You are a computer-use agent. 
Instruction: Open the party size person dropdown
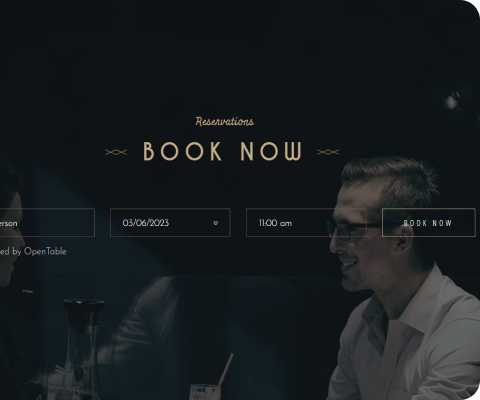pyautogui.click(x=47, y=223)
